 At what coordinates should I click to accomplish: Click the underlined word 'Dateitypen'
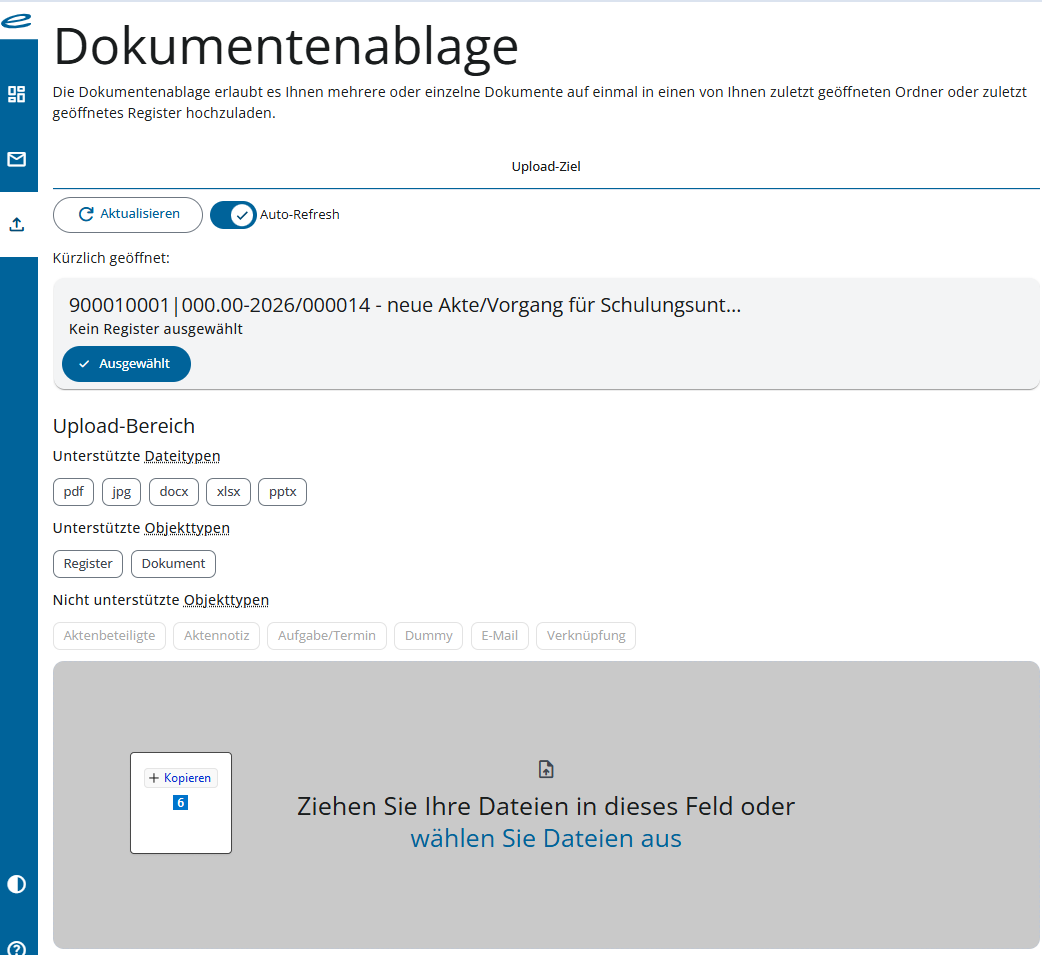coord(182,457)
